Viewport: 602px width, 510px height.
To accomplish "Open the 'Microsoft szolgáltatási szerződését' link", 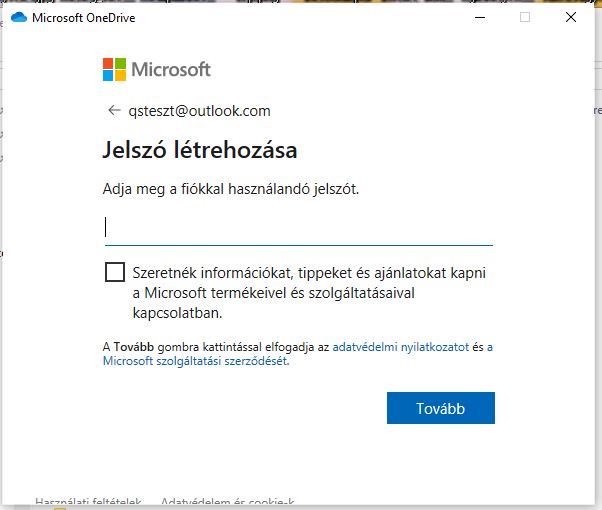I will pyautogui.click(x=196, y=362).
